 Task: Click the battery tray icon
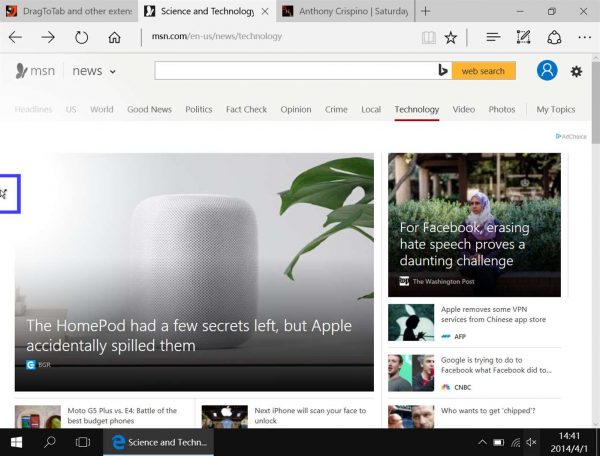[x=498, y=443]
